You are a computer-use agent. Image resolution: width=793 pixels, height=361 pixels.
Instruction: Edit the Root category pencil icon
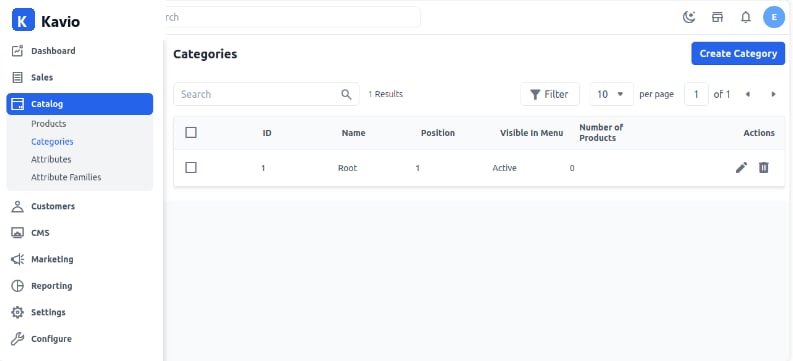(741, 168)
